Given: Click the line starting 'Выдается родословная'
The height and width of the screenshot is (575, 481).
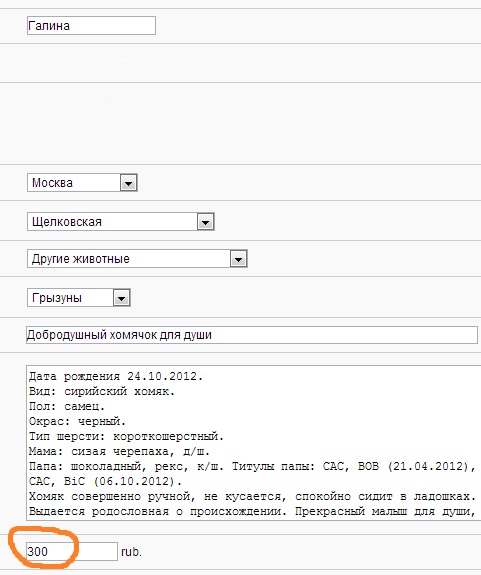Looking at the screenshot, I should [252, 512].
